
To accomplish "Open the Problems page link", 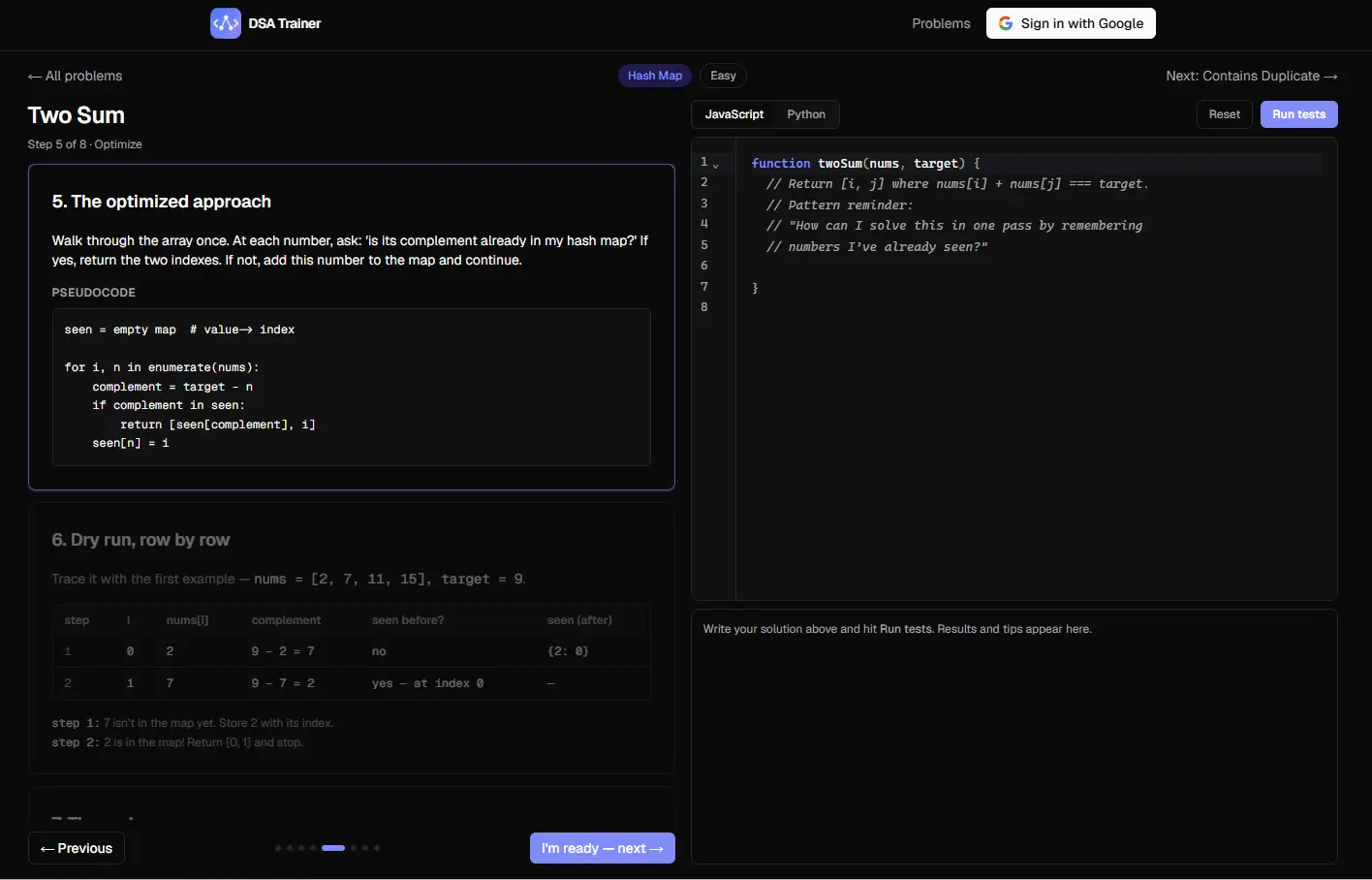I will tap(941, 23).
